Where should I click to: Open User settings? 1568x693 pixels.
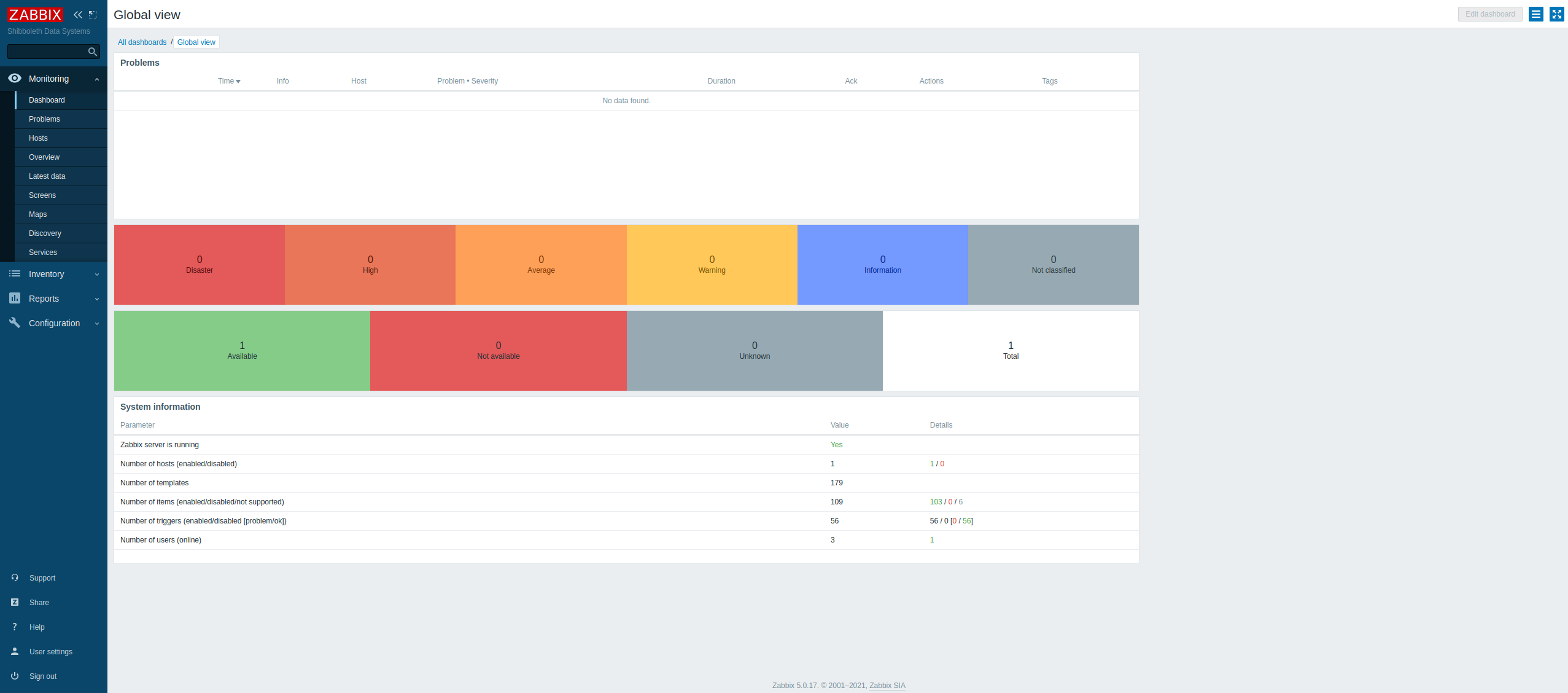[50, 652]
